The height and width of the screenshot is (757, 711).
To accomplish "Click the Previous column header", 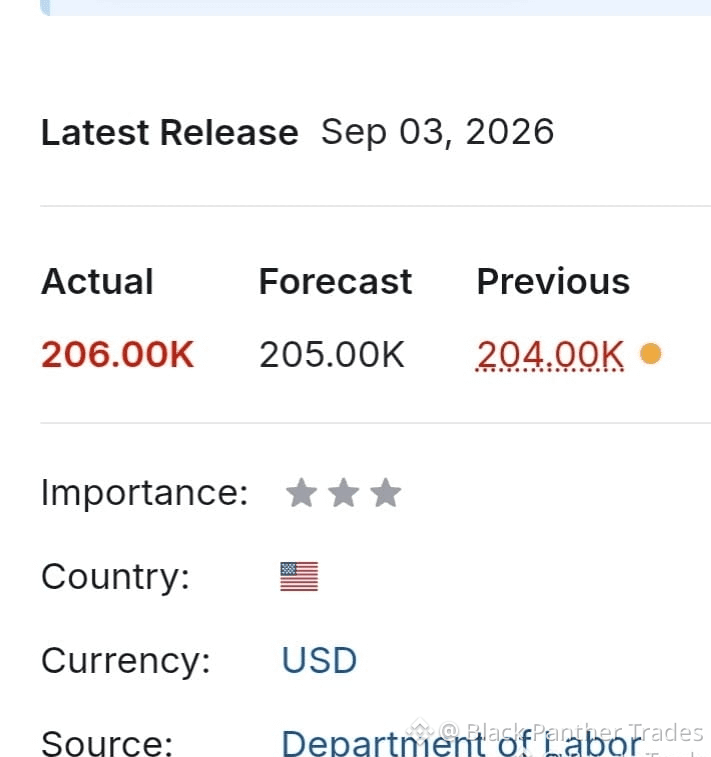I will (553, 281).
